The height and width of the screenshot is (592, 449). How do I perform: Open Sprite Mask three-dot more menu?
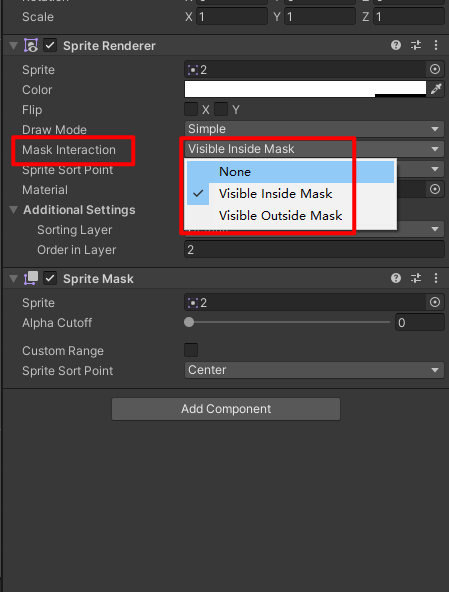436,278
